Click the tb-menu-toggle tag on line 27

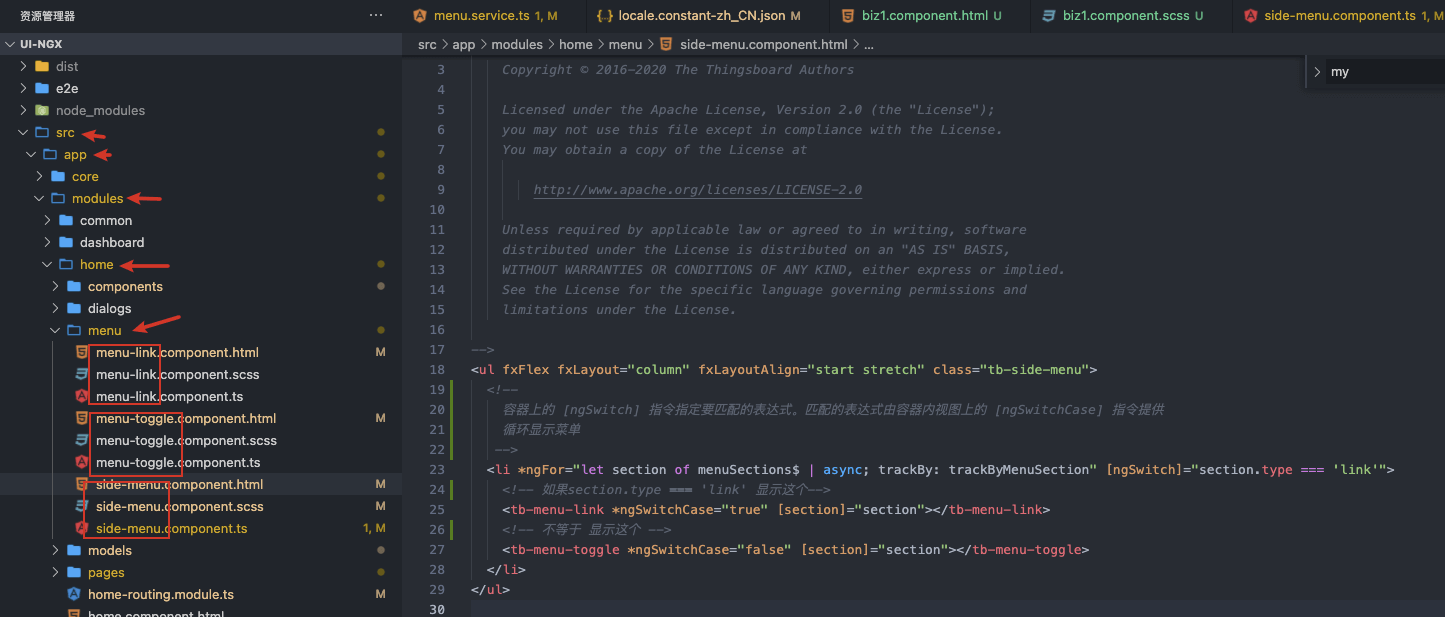pyautogui.click(x=564, y=549)
